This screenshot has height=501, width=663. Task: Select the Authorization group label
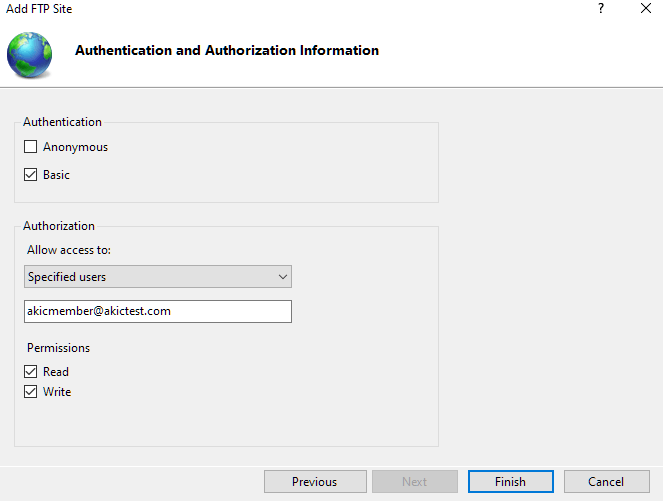59,226
